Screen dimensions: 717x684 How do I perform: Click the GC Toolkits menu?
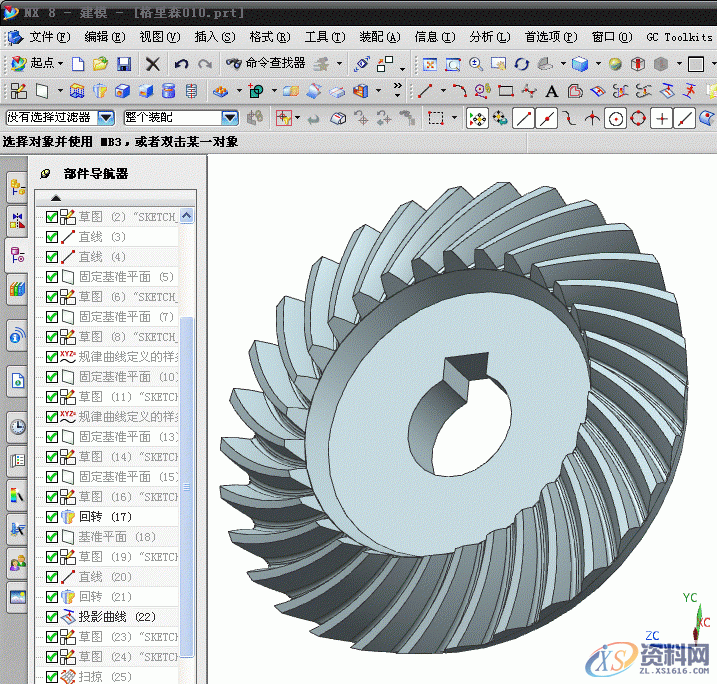click(679, 37)
